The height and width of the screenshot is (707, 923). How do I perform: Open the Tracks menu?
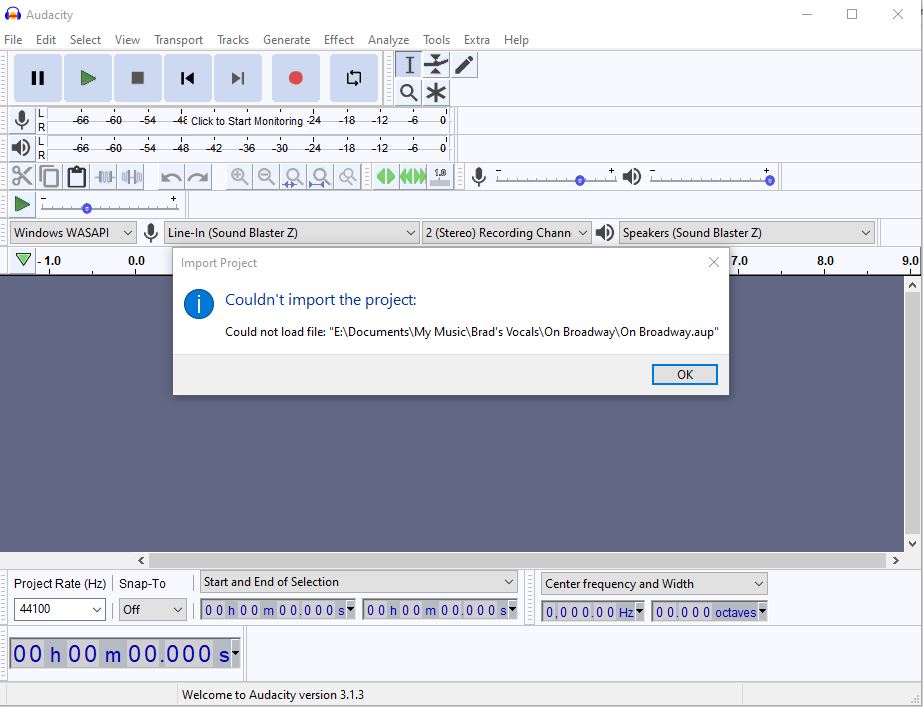[233, 39]
